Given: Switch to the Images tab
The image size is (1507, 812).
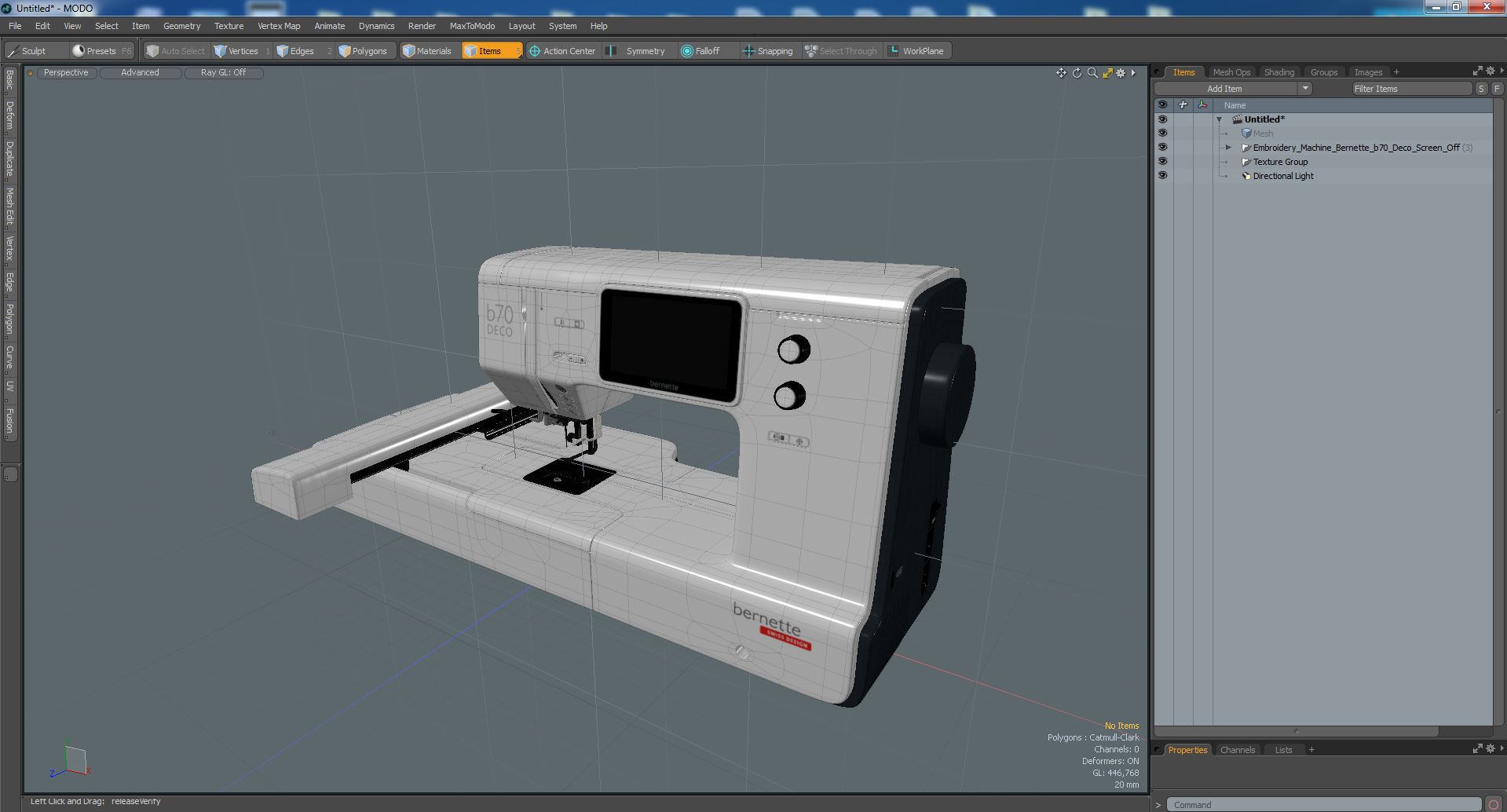Looking at the screenshot, I should coord(1368,72).
